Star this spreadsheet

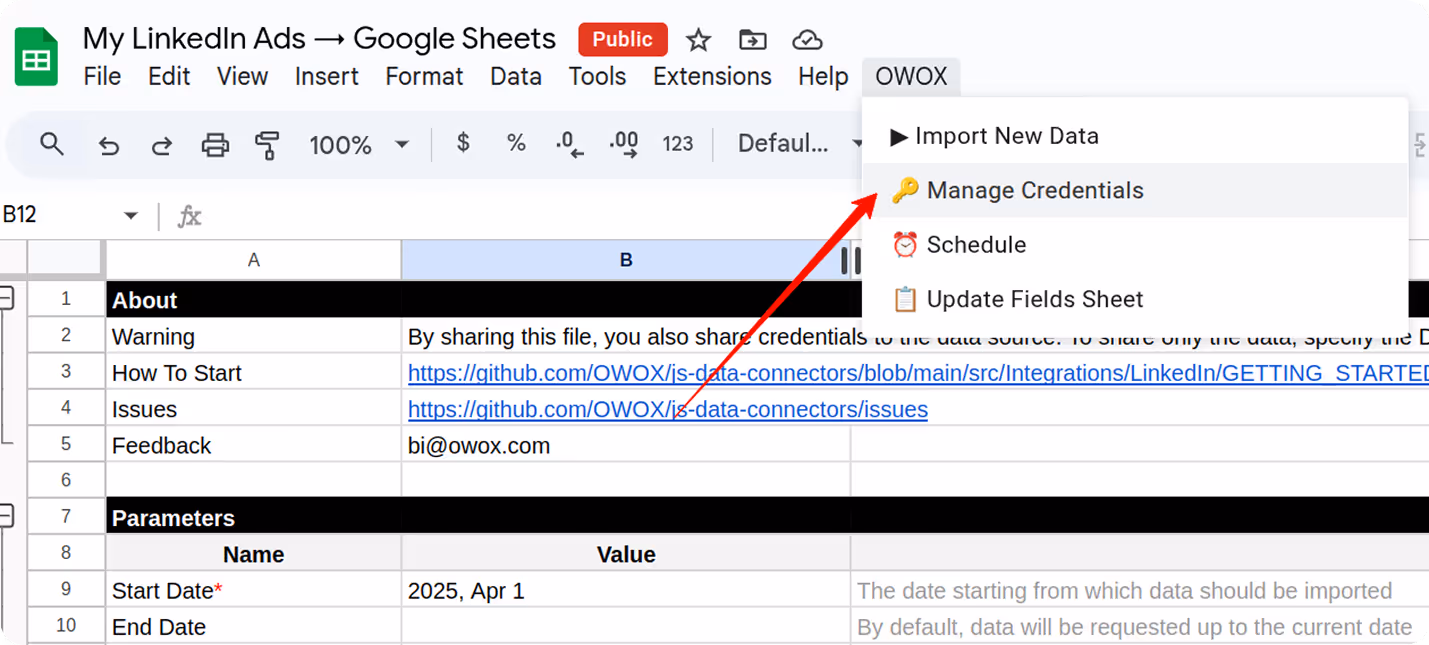[x=697, y=40]
